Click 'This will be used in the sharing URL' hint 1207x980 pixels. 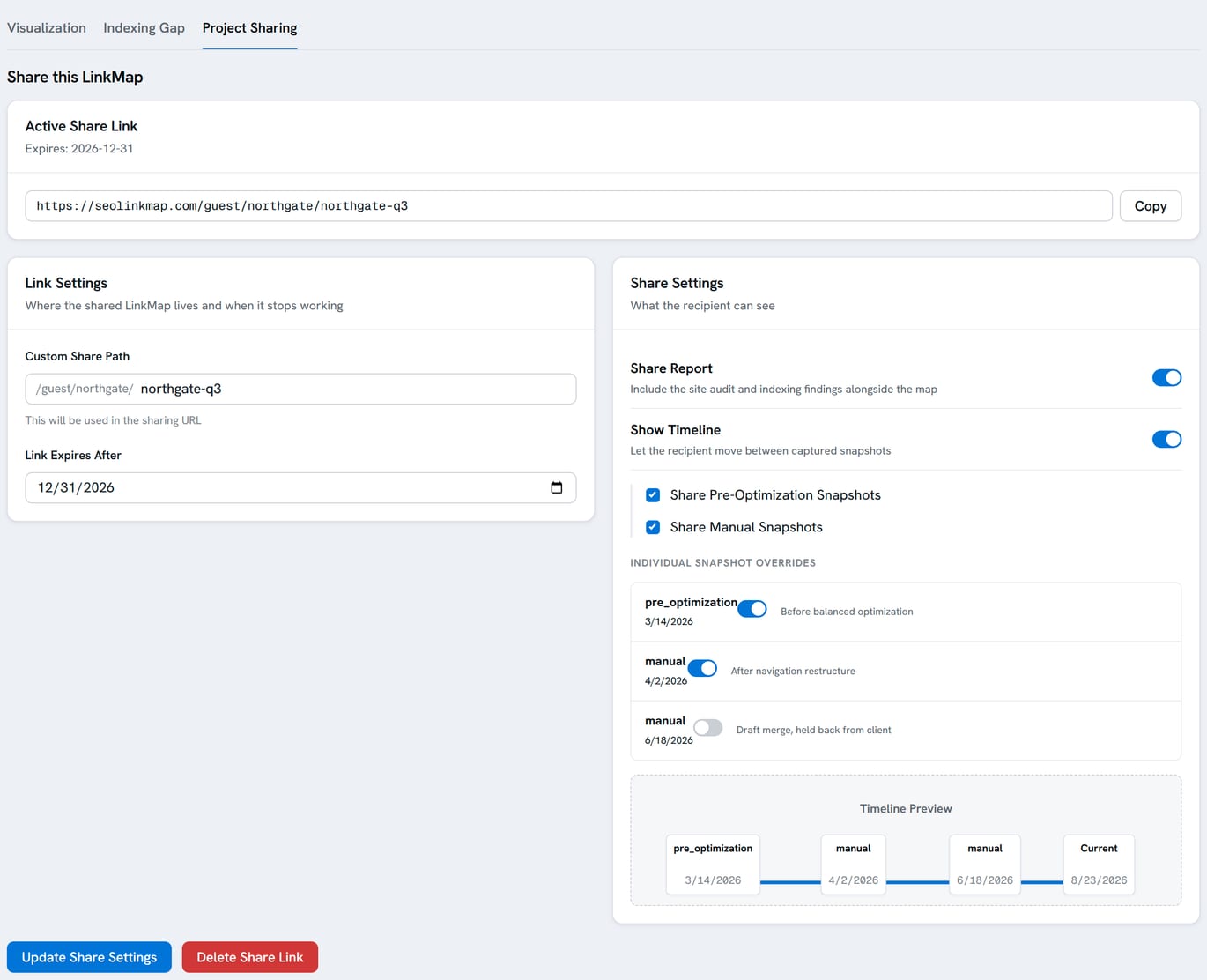tap(113, 420)
